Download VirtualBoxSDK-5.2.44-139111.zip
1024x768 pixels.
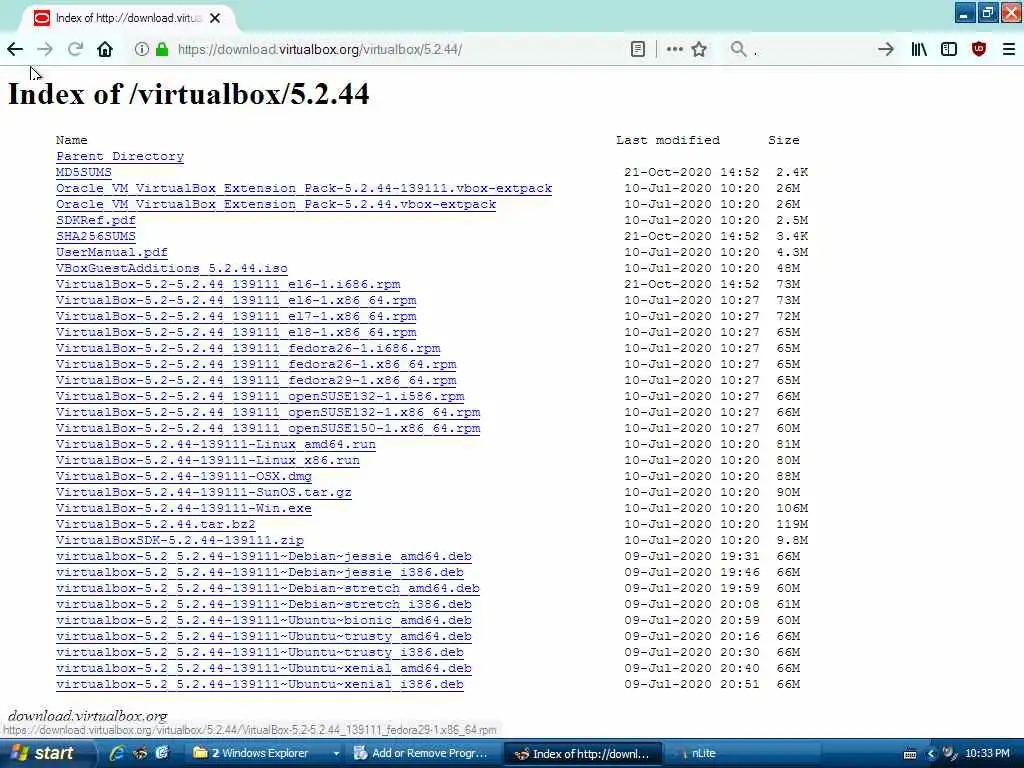(180, 540)
